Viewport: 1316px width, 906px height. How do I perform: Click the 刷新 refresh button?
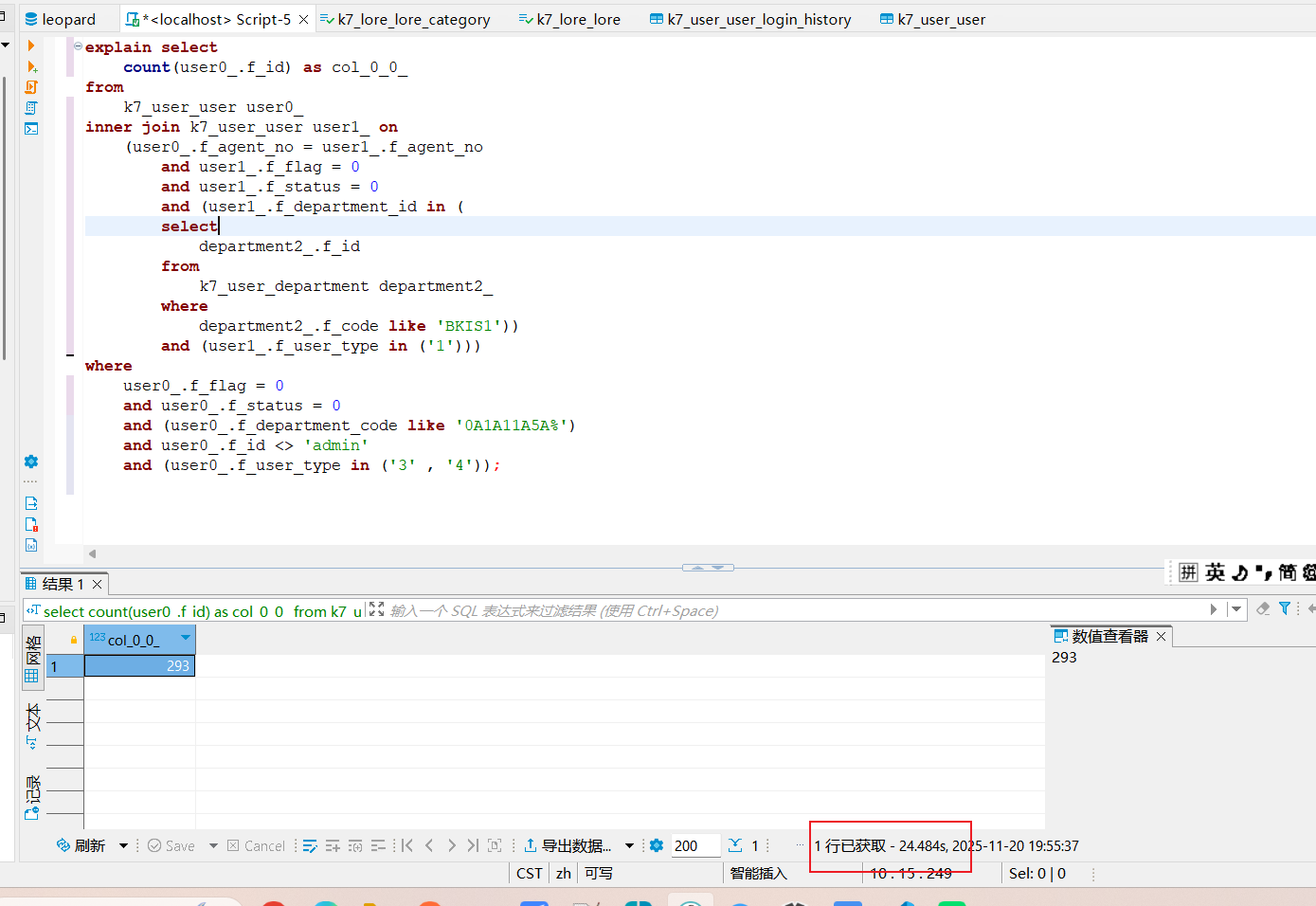click(81, 845)
